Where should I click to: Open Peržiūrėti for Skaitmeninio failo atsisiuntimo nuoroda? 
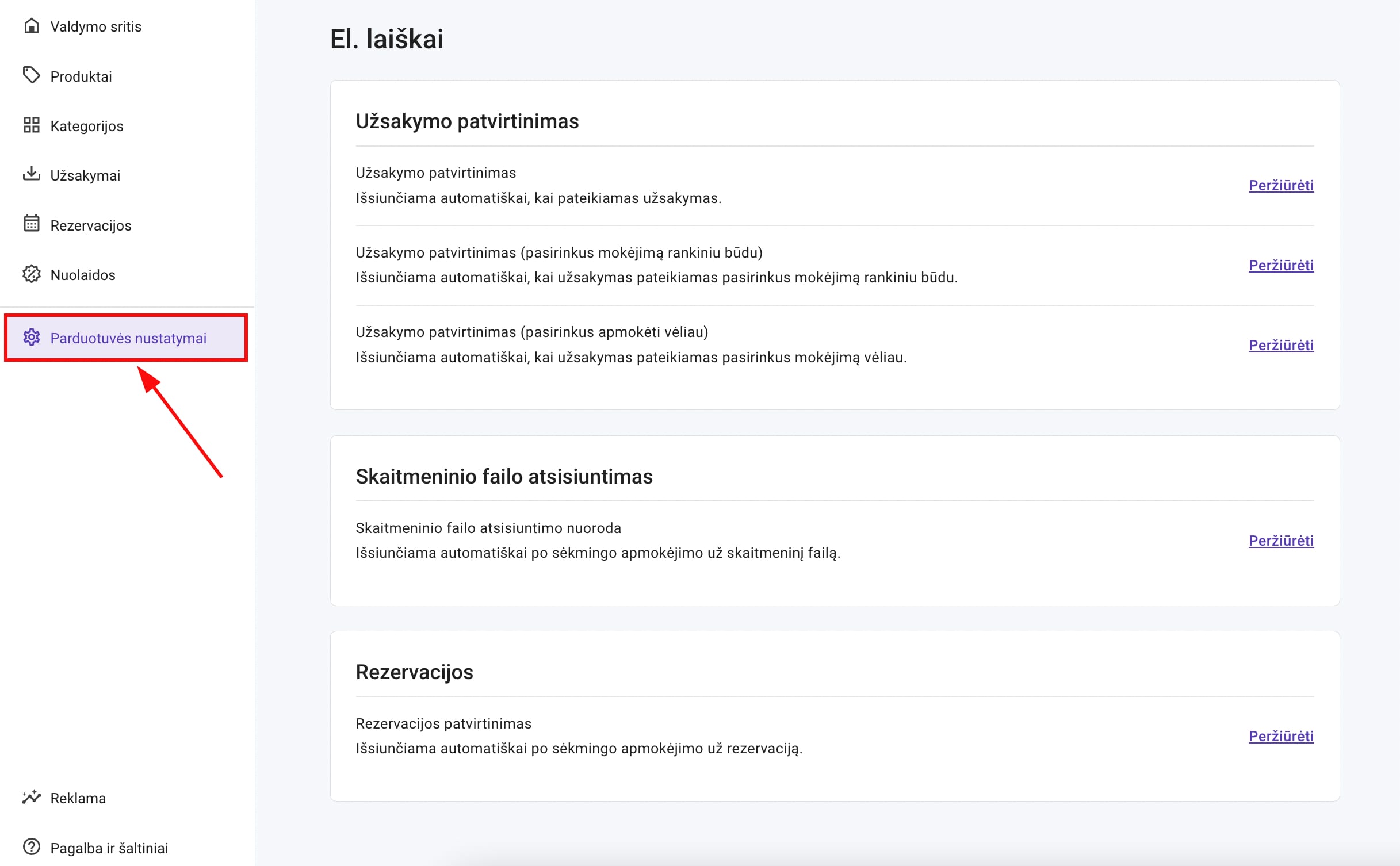[1280, 541]
